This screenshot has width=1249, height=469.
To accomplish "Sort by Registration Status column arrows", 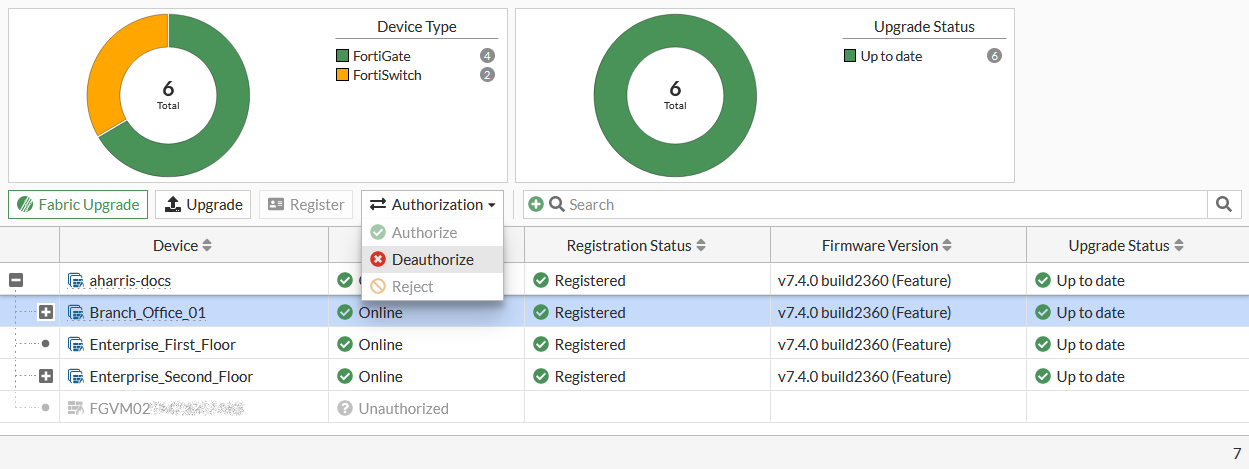I will pos(701,245).
